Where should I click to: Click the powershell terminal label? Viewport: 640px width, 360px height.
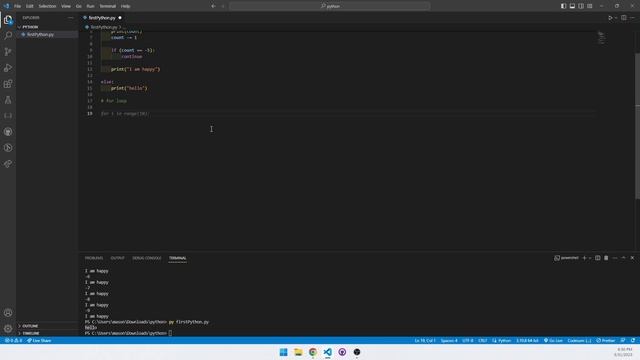point(566,258)
